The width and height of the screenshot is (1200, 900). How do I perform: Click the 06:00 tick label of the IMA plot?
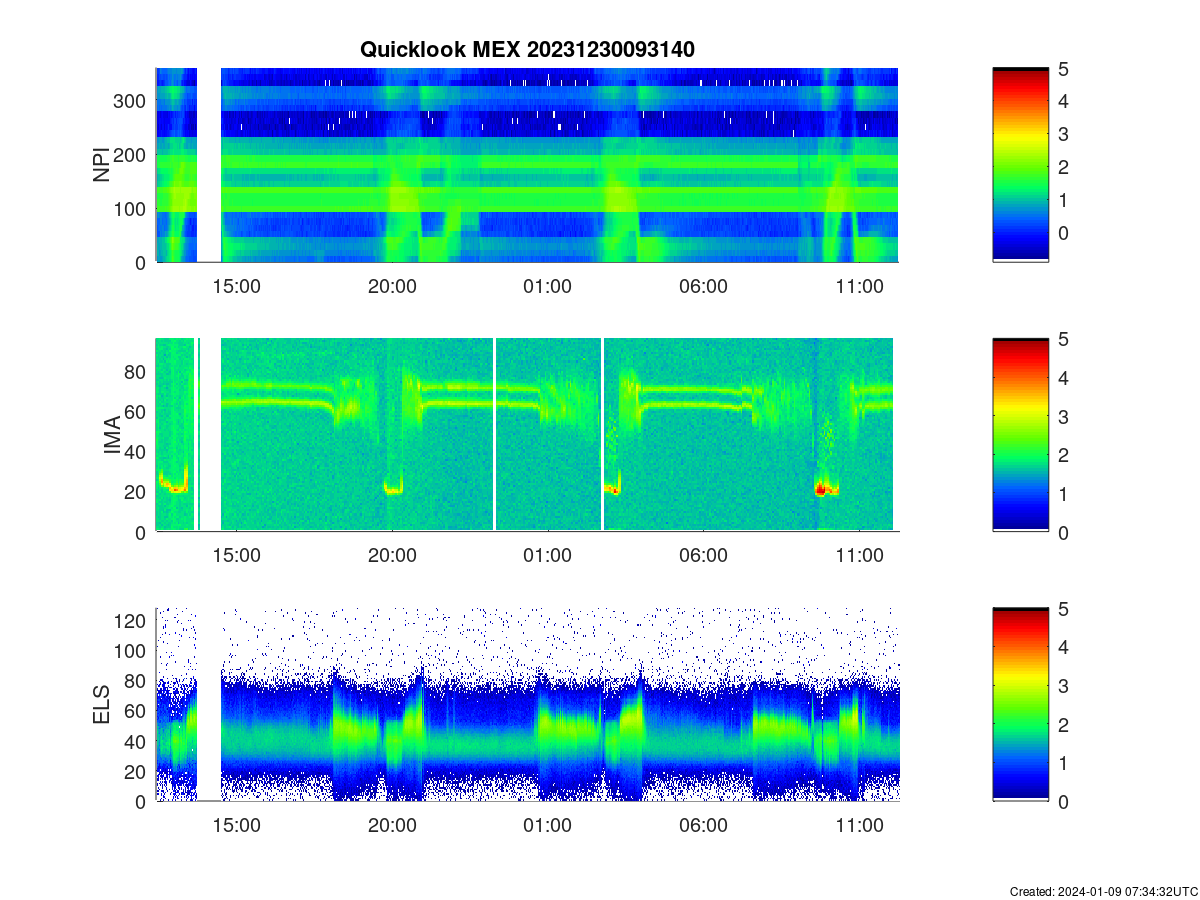coord(703,556)
